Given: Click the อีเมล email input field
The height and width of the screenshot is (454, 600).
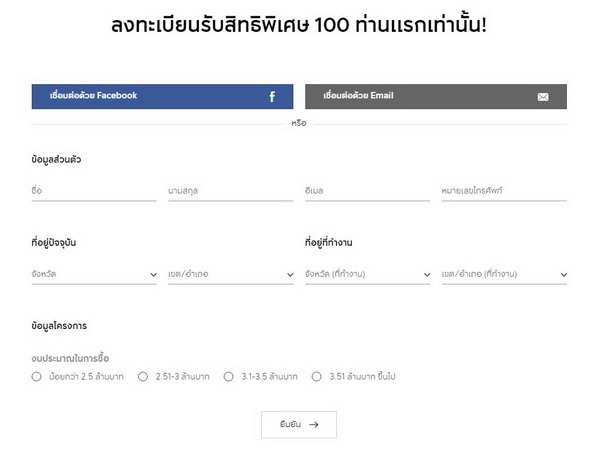Looking at the screenshot, I should click(x=367, y=190).
